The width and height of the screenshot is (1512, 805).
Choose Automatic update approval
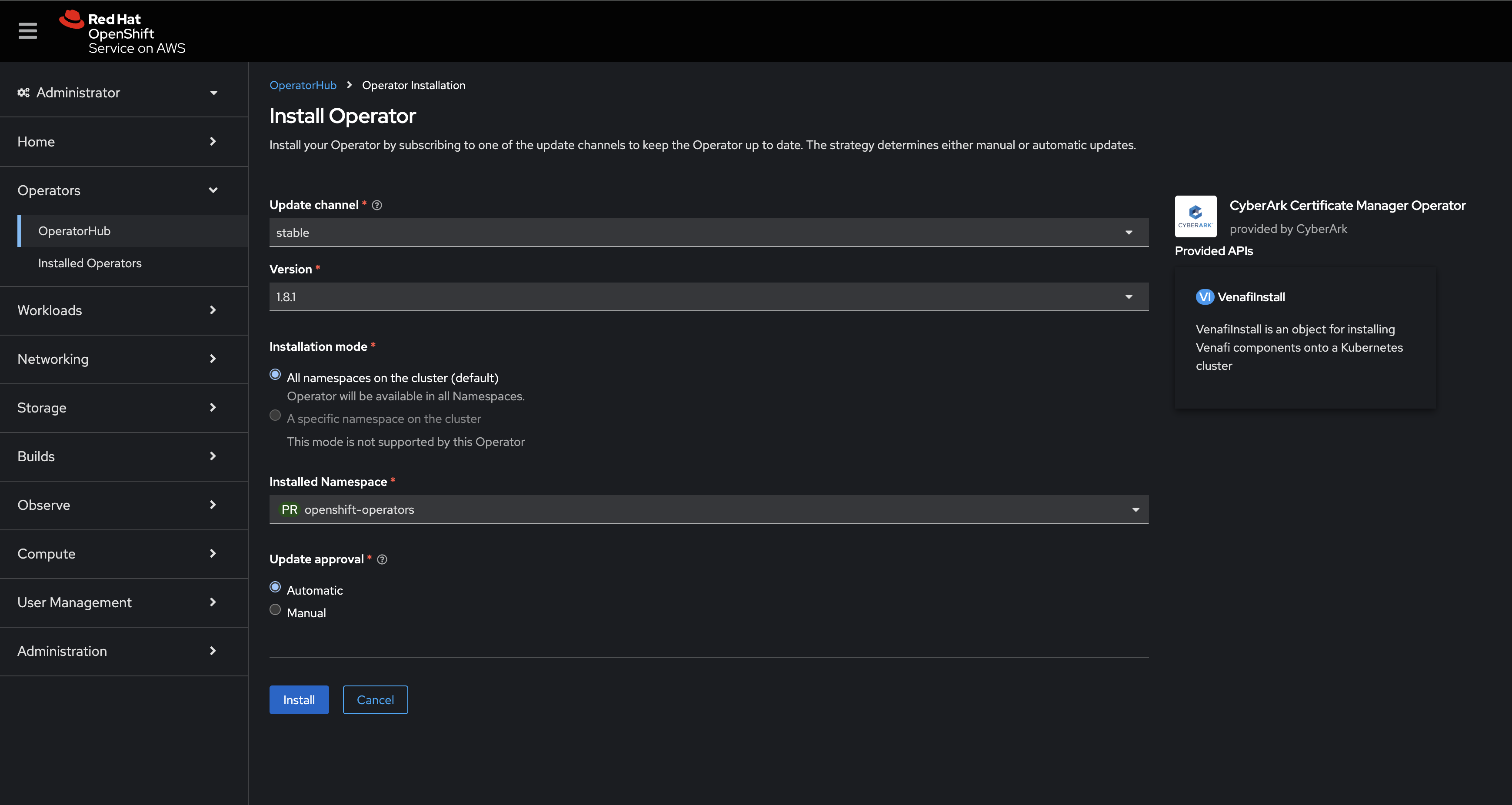coord(275,587)
